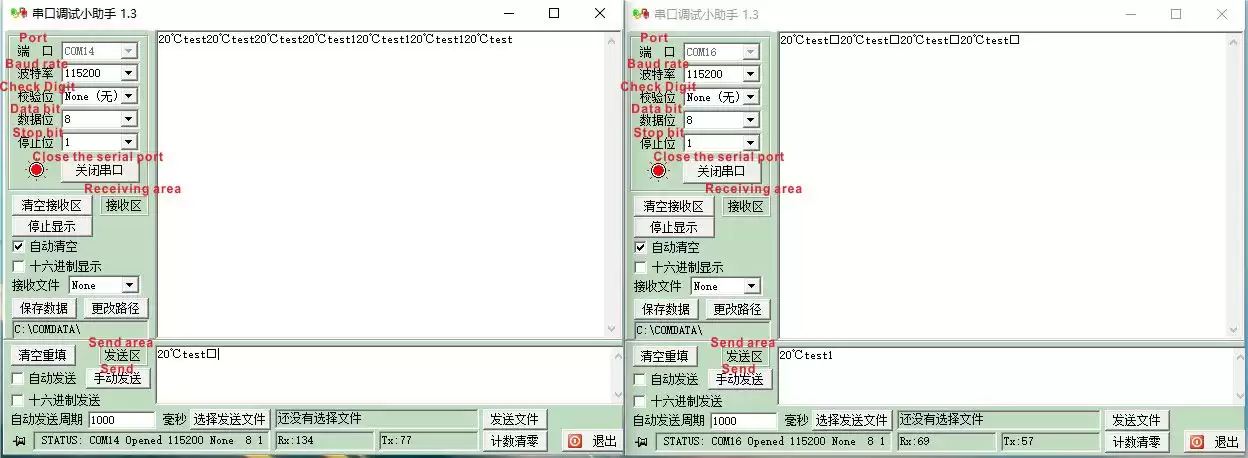Screen dimensions: 1248x458
Task: Click the auto-send period 1000 field in COM16 window
Action: [743, 420]
